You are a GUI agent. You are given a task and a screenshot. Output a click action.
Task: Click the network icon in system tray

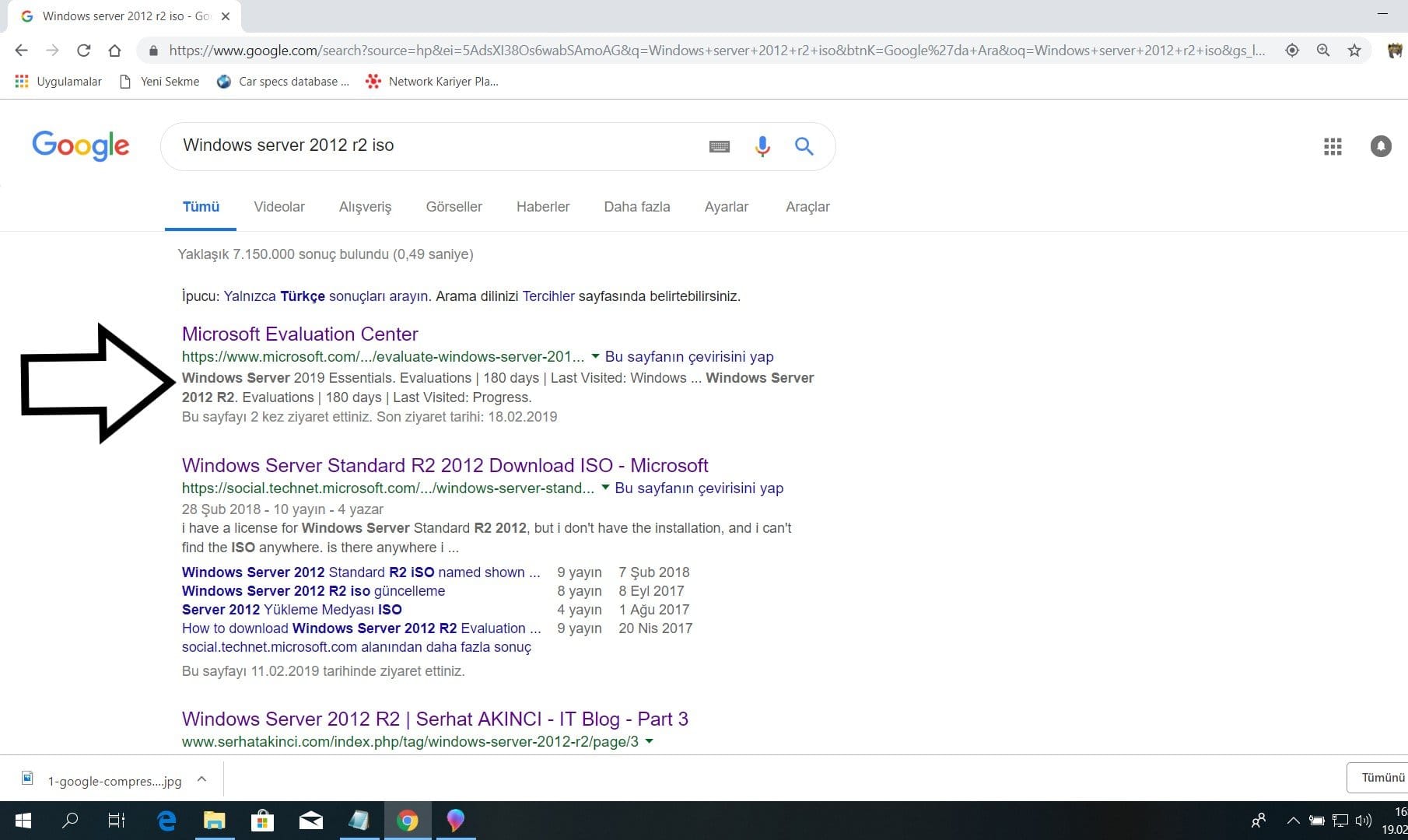coord(1340,821)
